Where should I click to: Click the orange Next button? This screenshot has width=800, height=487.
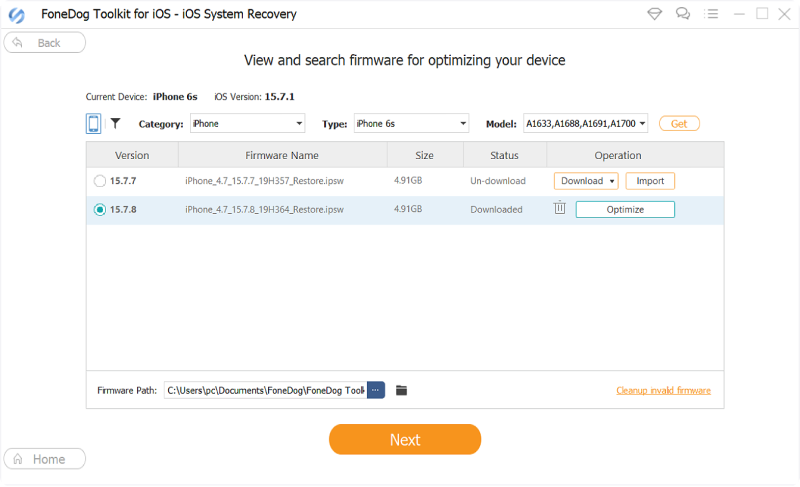click(405, 440)
